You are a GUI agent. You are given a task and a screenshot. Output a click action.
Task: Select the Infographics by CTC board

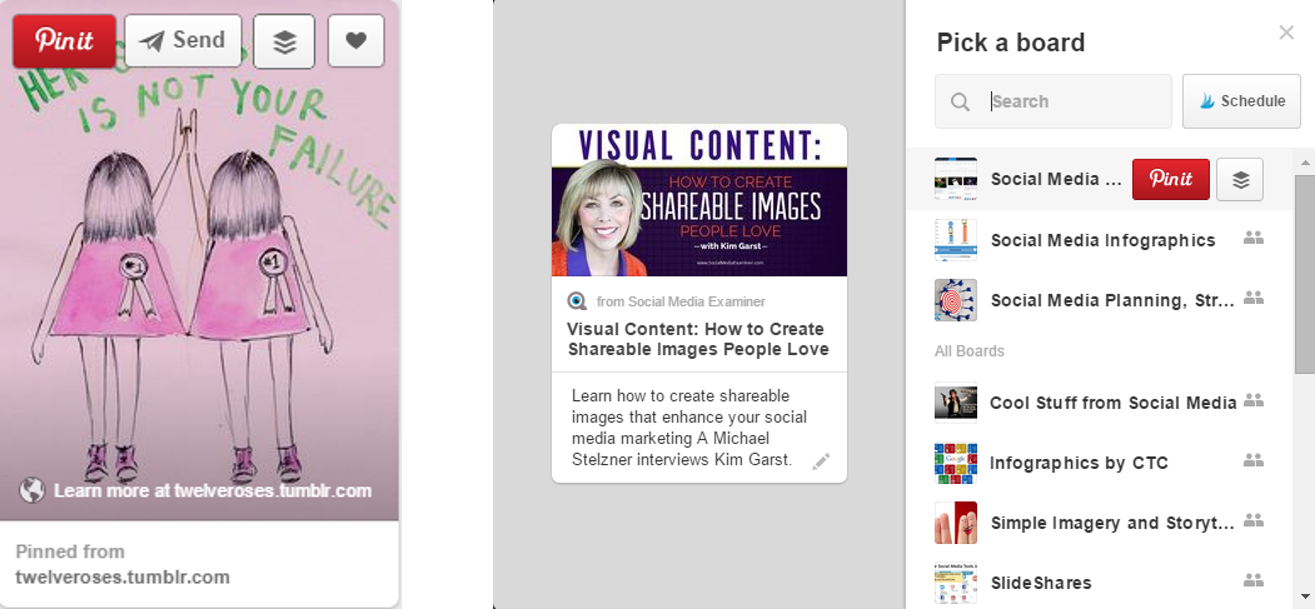1100,463
